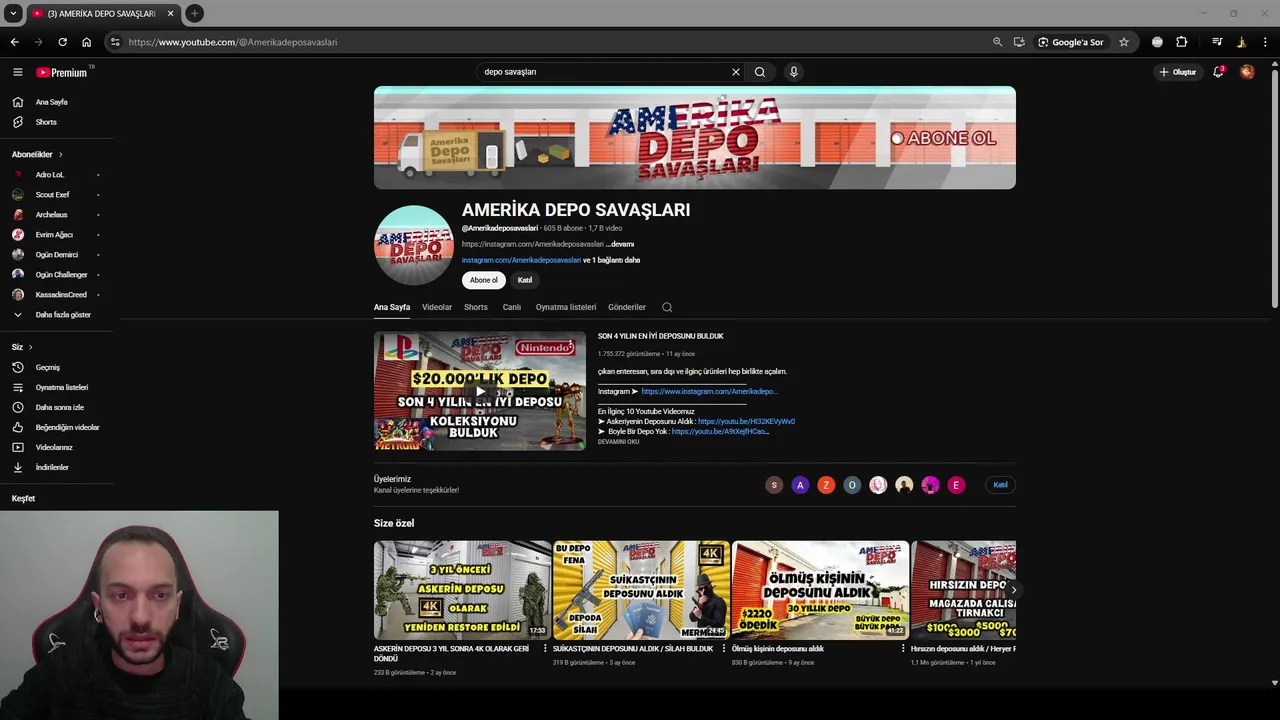Play the featured SON 4 YILIN video
The height and width of the screenshot is (720, 1280).
coord(480,391)
